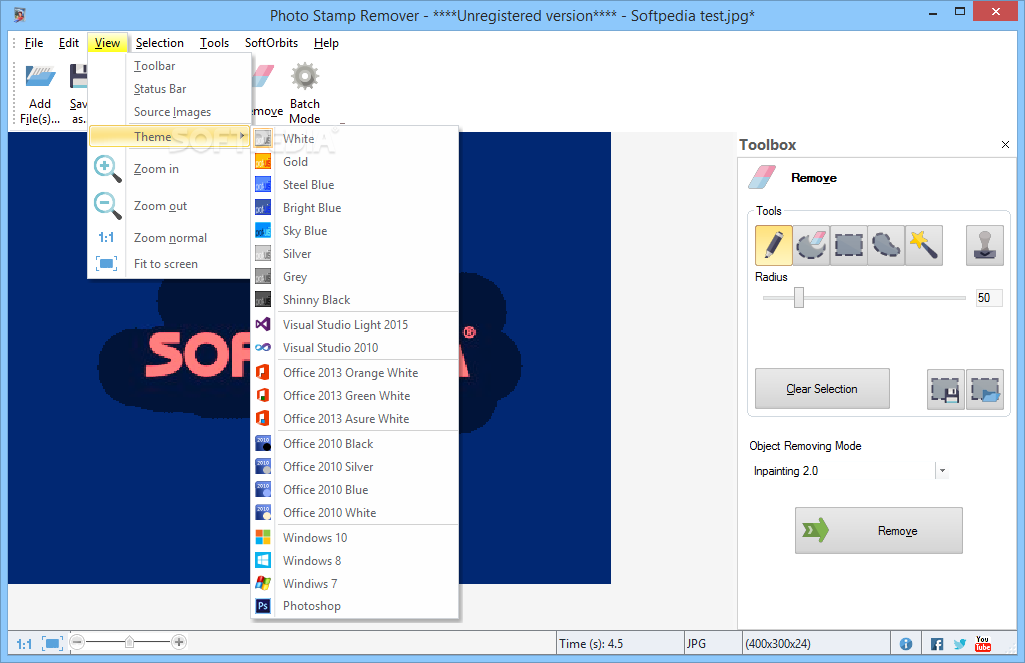Click the Windows 10 logo icon
This screenshot has height=663, width=1025.
coord(263,537)
